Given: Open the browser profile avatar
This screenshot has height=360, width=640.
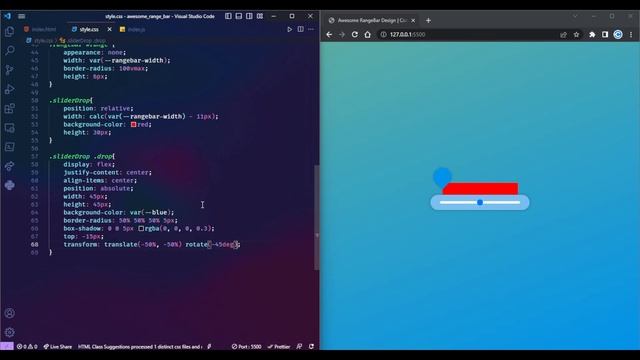Looking at the screenshot, I should [618, 35].
